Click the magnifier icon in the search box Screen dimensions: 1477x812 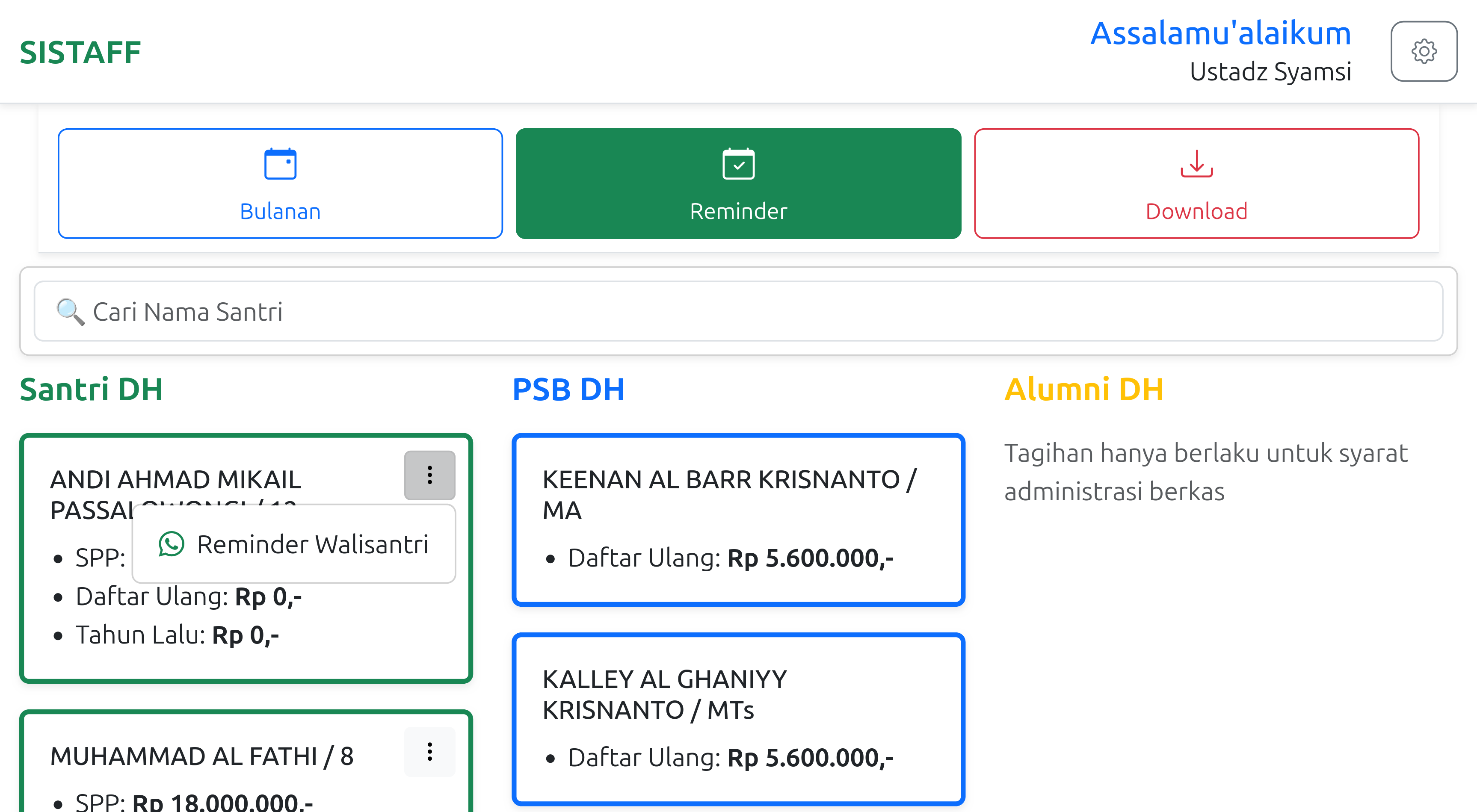pyautogui.click(x=70, y=312)
